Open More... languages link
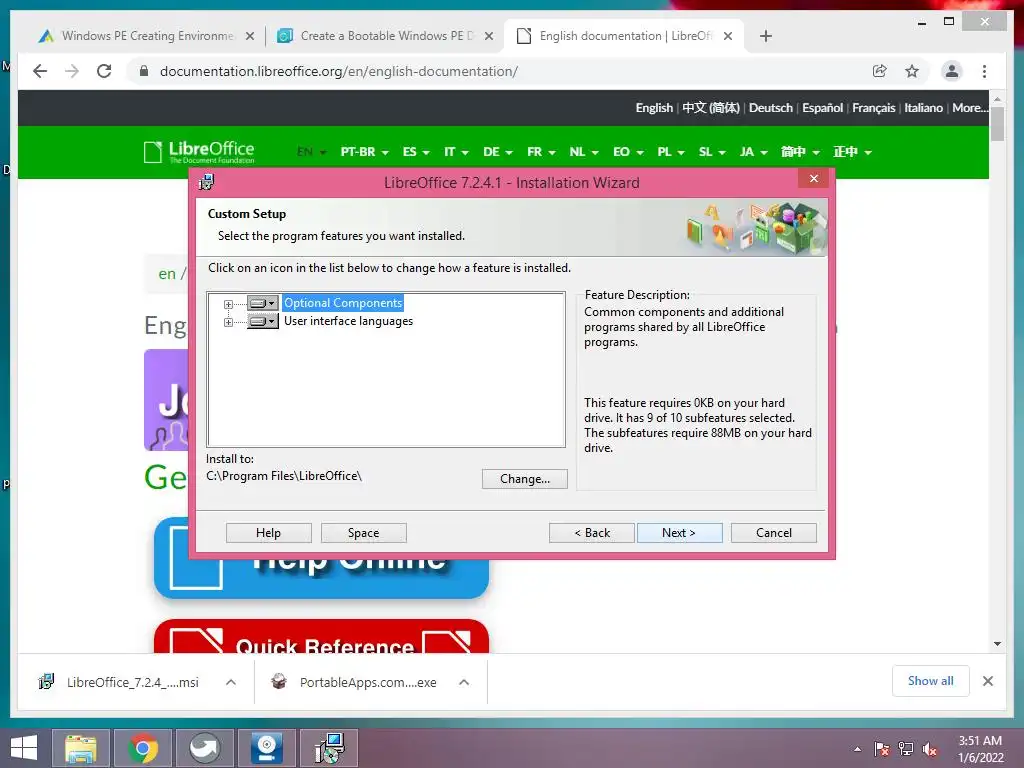This screenshot has width=1024, height=768. tap(970, 108)
